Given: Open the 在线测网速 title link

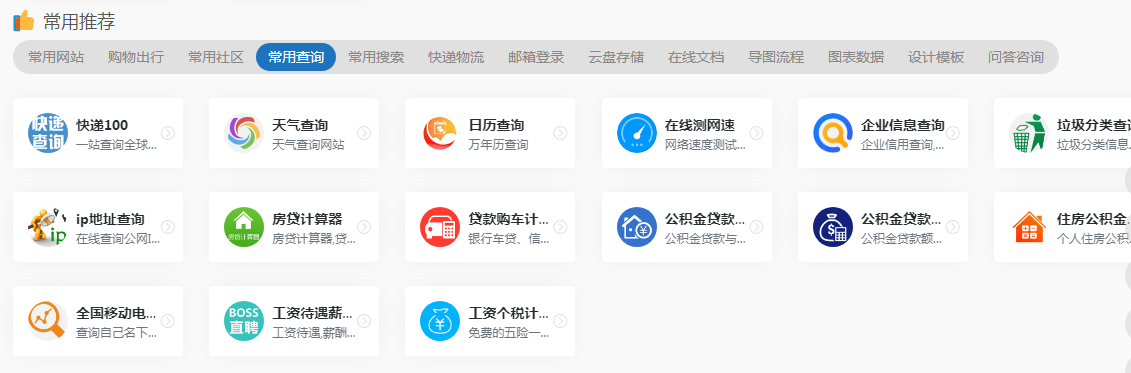Looking at the screenshot, I should click(700, 125).
